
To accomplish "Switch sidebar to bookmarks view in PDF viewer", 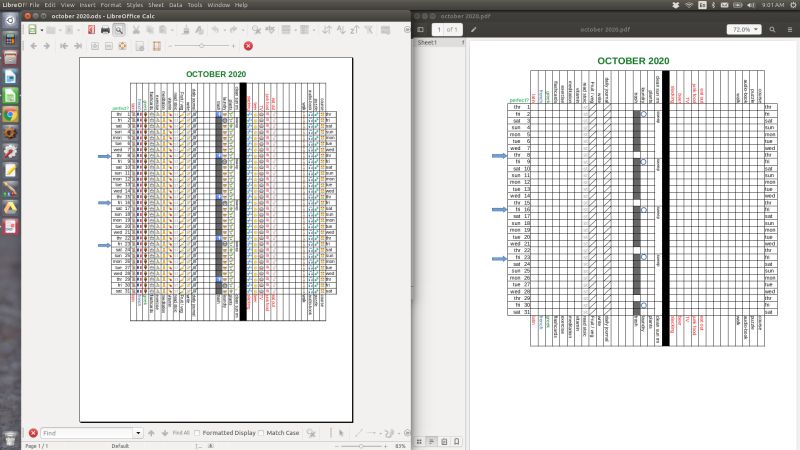I will [x=457, y=441].
